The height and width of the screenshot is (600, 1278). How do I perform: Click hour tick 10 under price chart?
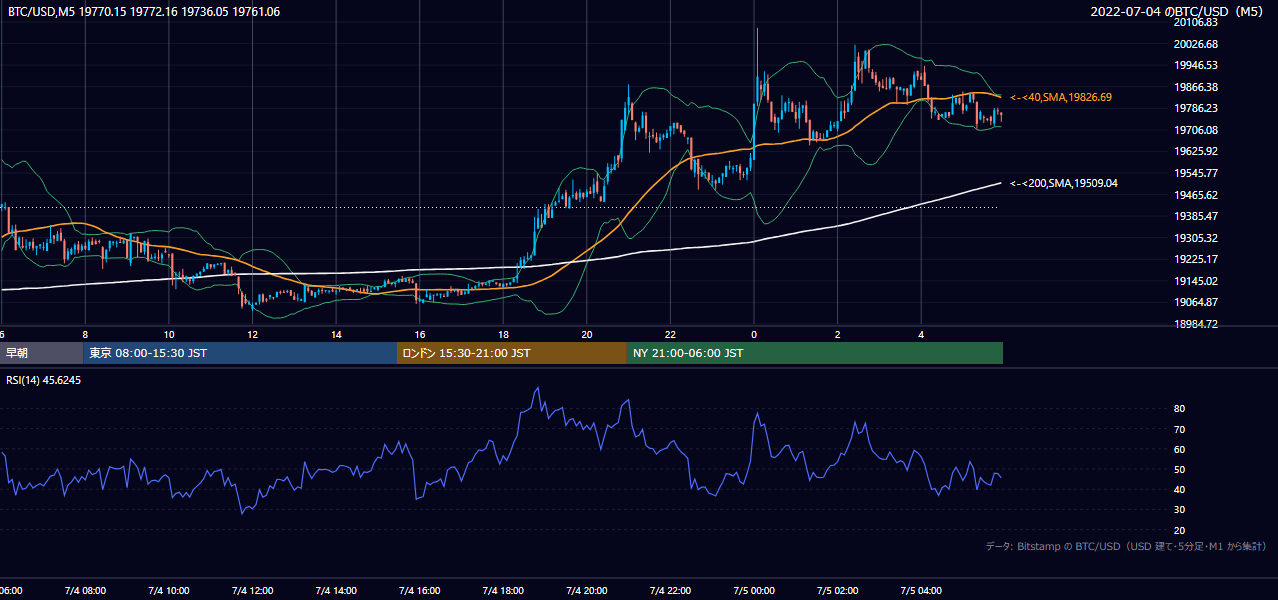pos(169,335)
